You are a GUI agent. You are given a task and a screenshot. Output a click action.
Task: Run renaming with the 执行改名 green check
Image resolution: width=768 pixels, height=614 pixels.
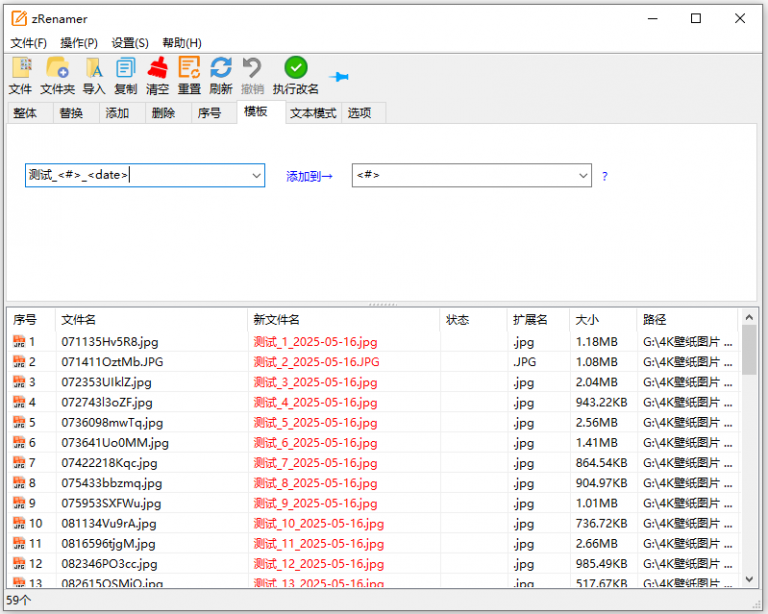click(295, 75)
